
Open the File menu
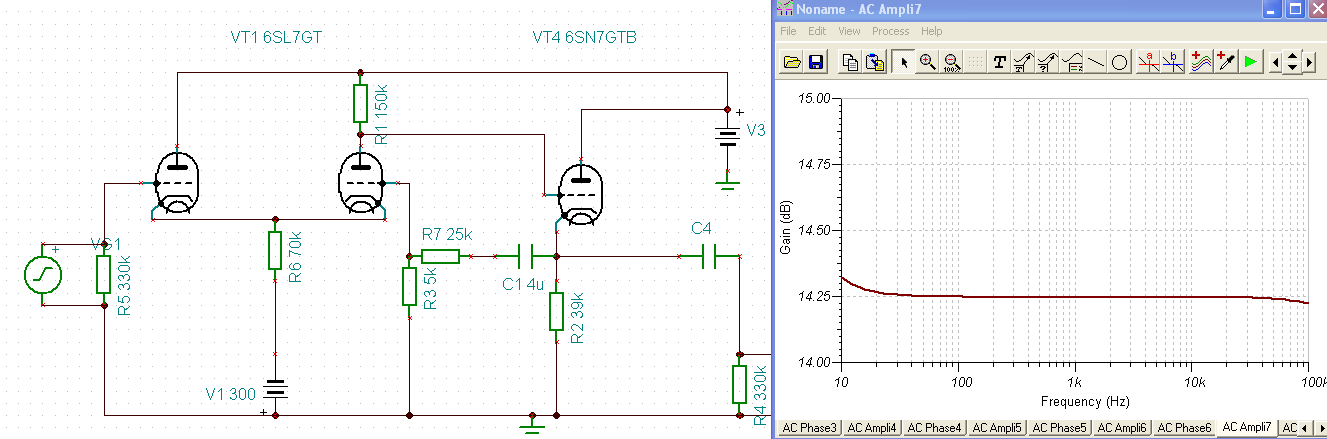[x=788, y=31]
